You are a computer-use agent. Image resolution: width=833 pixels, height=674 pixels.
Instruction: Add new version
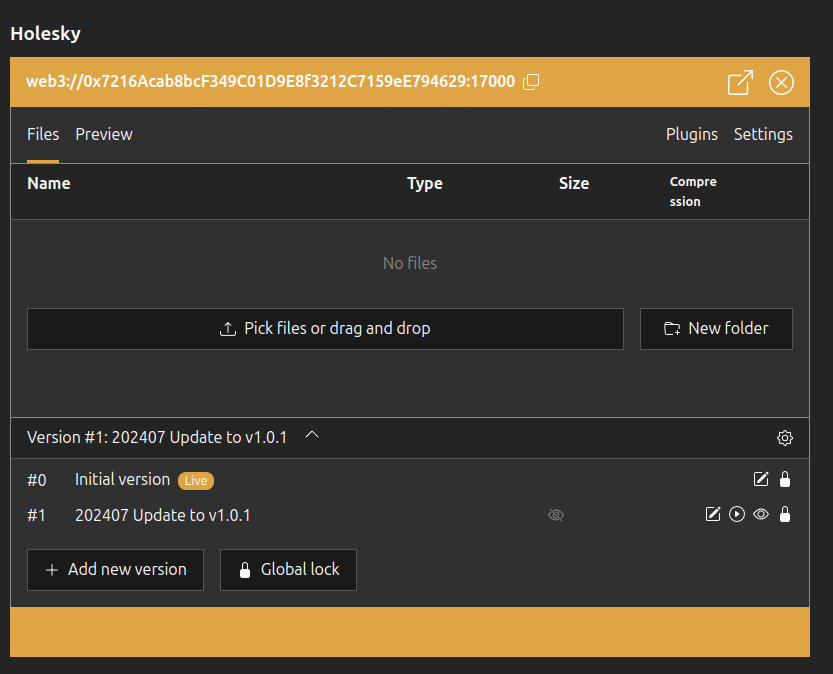pyautogui.click(x=115, y=570)
